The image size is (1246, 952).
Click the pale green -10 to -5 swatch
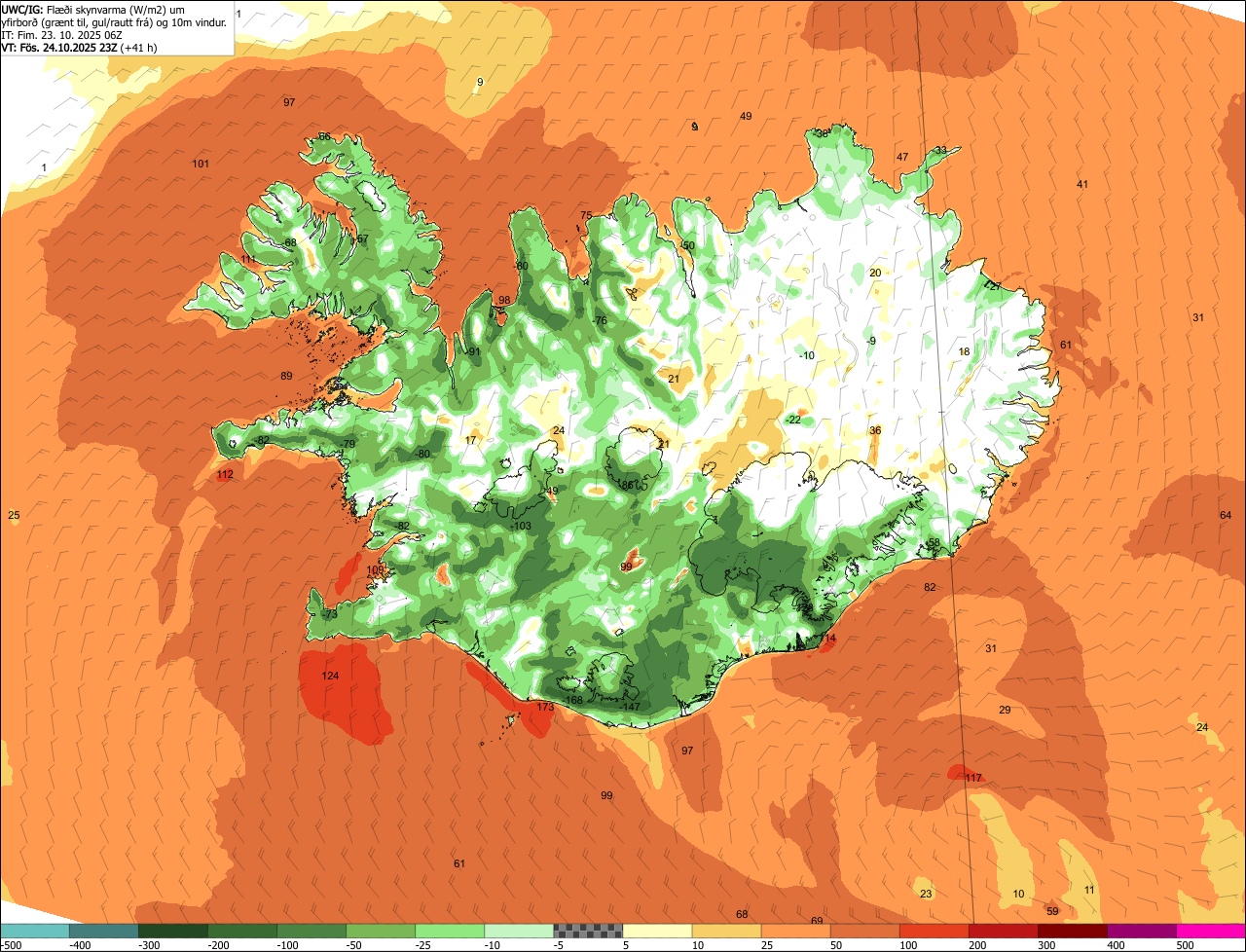[518, 930]
